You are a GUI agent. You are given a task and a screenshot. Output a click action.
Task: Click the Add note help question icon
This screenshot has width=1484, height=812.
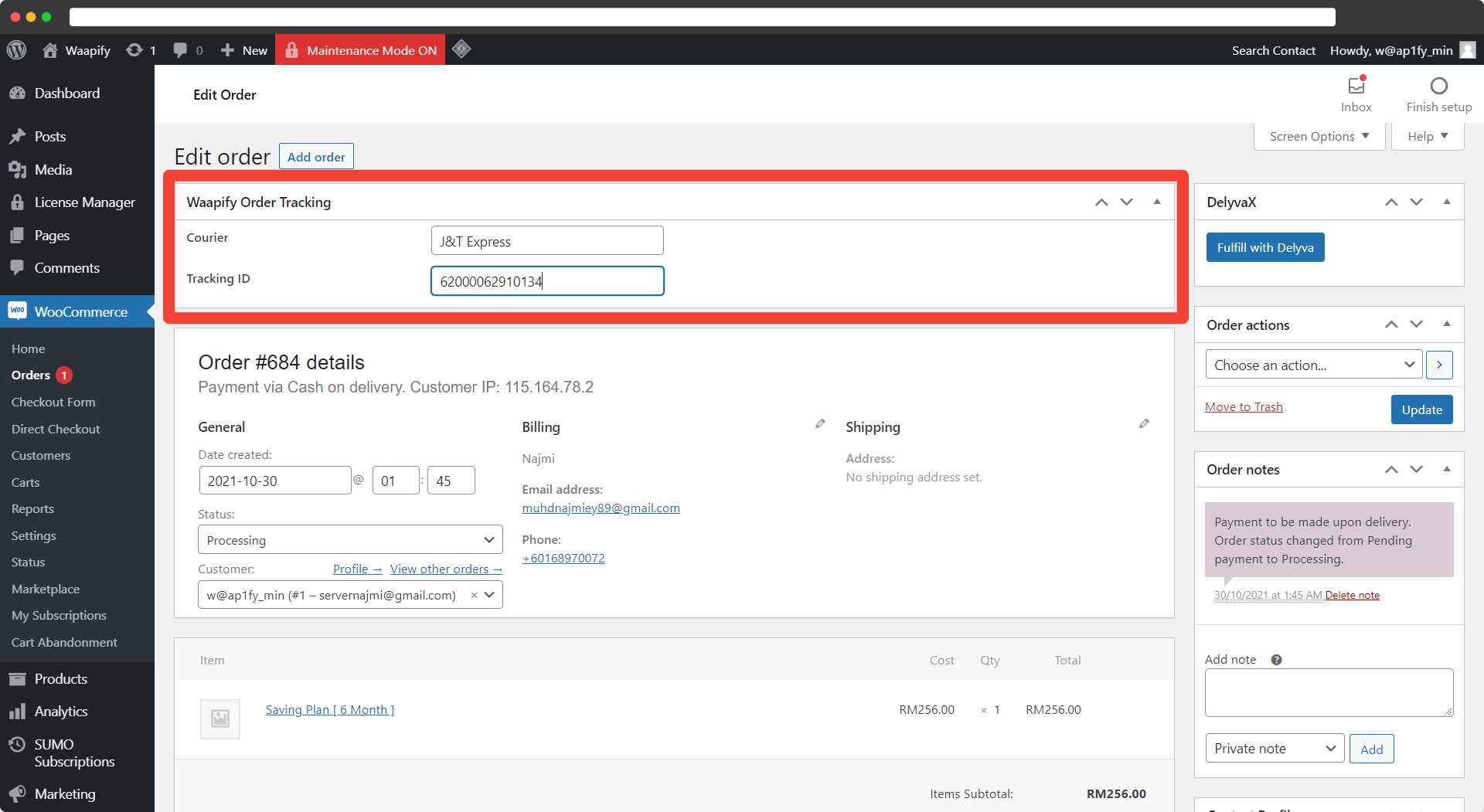coord(1276,660)
